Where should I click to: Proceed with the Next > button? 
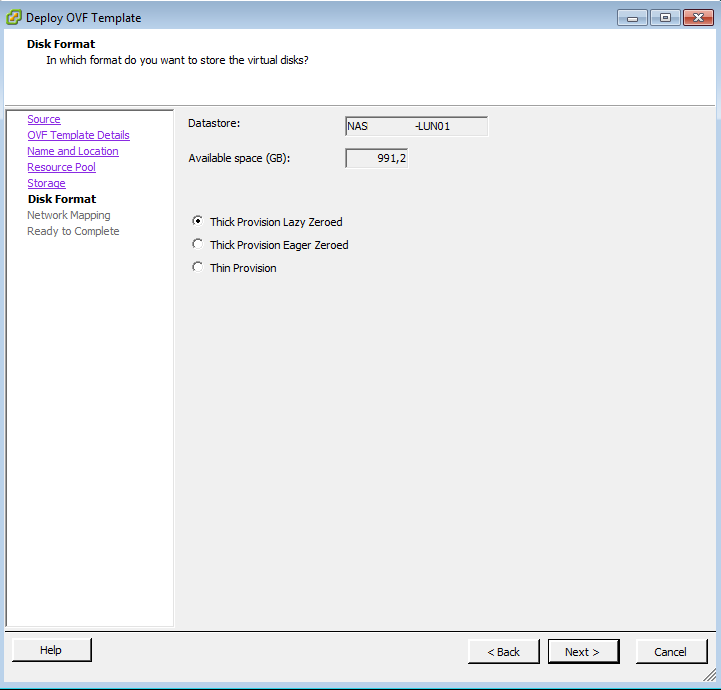coord(584,652)
